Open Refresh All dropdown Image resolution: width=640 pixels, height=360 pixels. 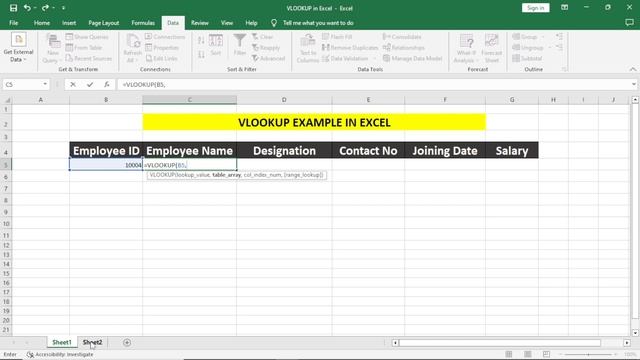[133, 49]
